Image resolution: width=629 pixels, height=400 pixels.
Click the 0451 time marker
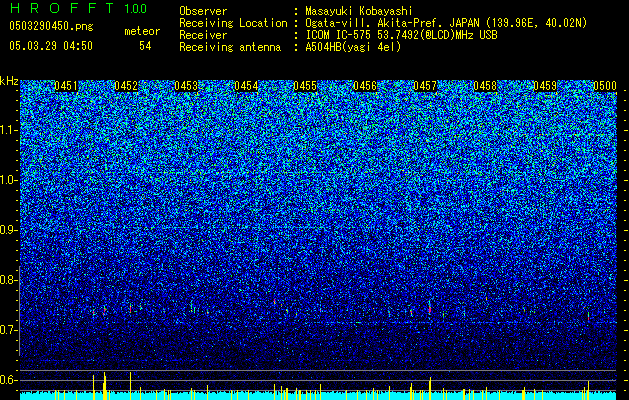click(66, 86)
